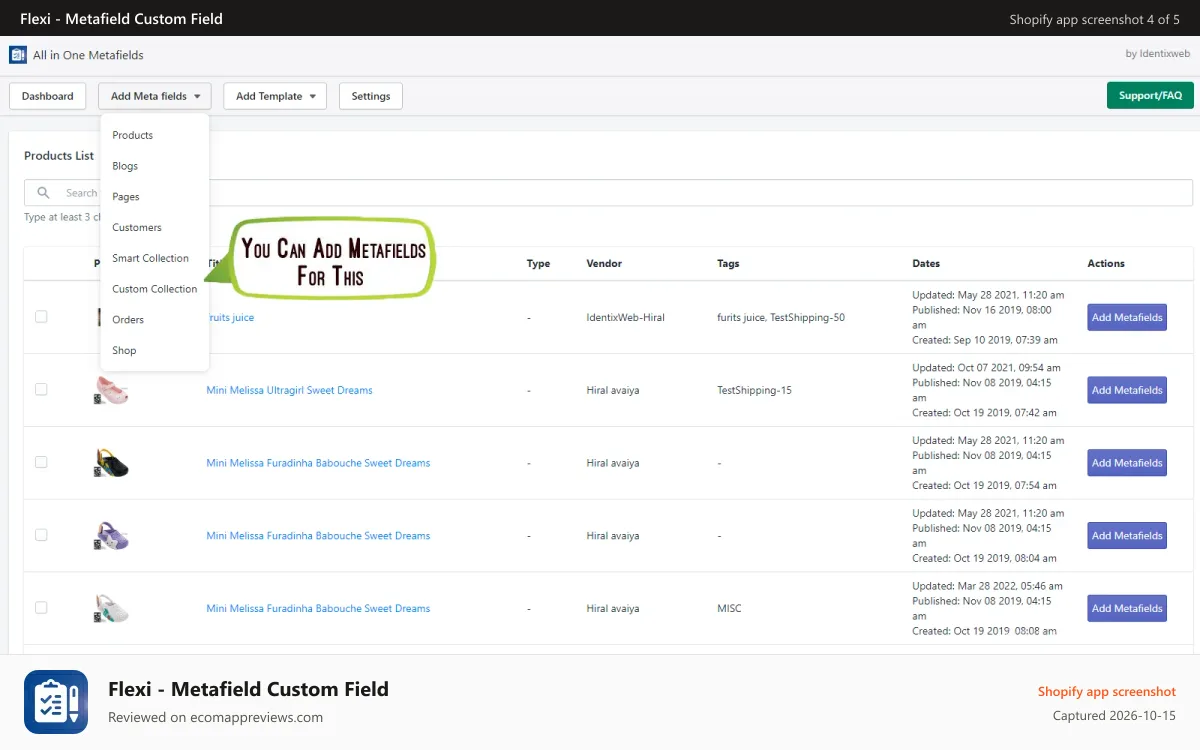The image size is (1200, 750).
Task: Open the Settings button
Action: pos(371,96)
